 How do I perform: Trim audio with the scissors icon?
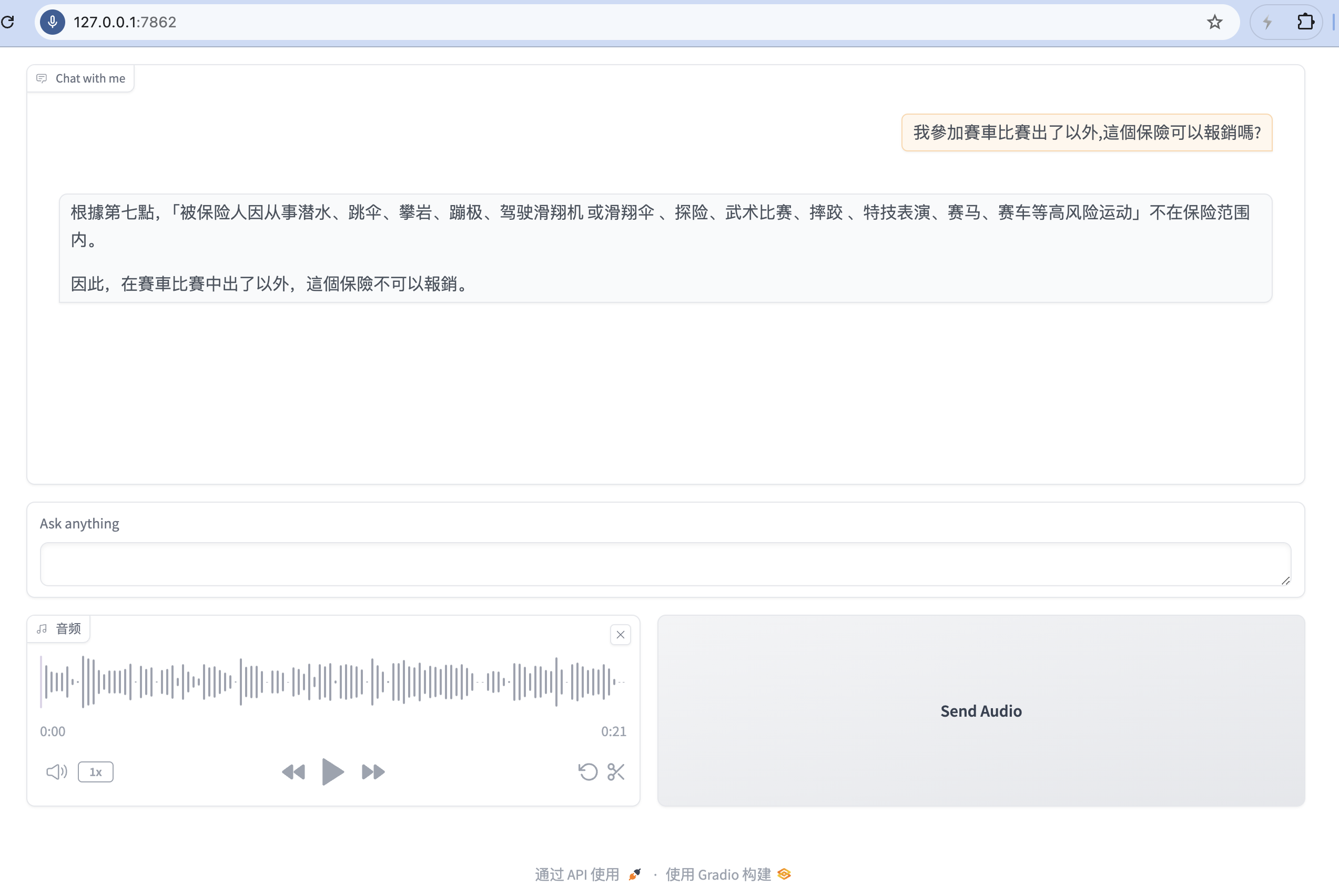pos(616,772)
